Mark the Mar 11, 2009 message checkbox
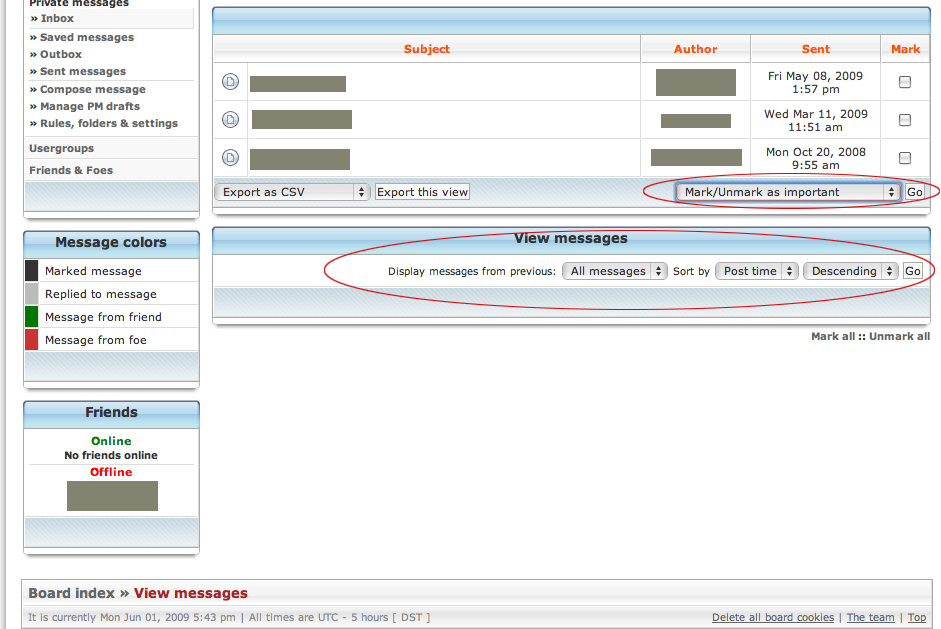 tap(905, 120)
